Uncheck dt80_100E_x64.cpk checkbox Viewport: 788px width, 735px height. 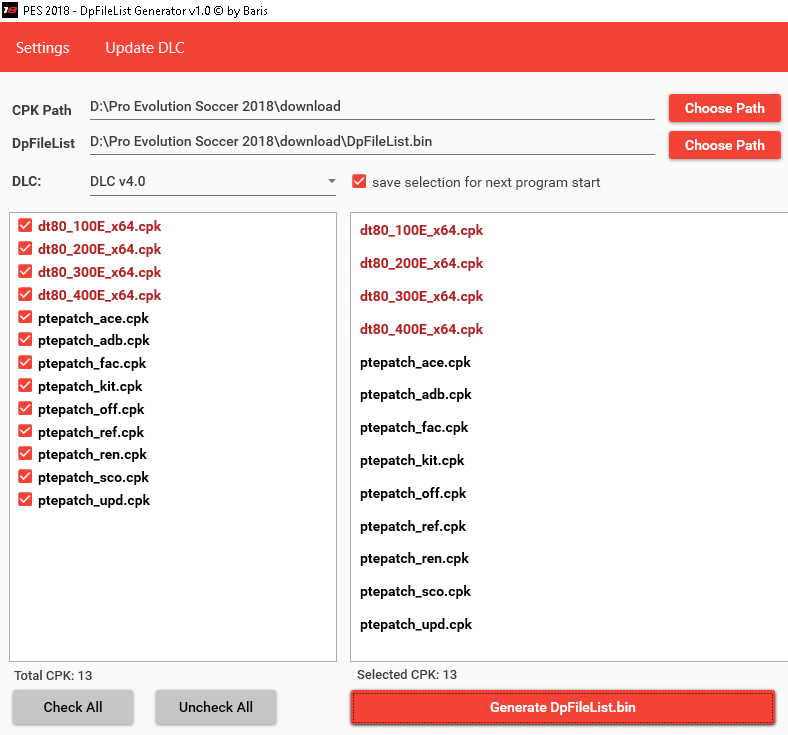[25, 226]
